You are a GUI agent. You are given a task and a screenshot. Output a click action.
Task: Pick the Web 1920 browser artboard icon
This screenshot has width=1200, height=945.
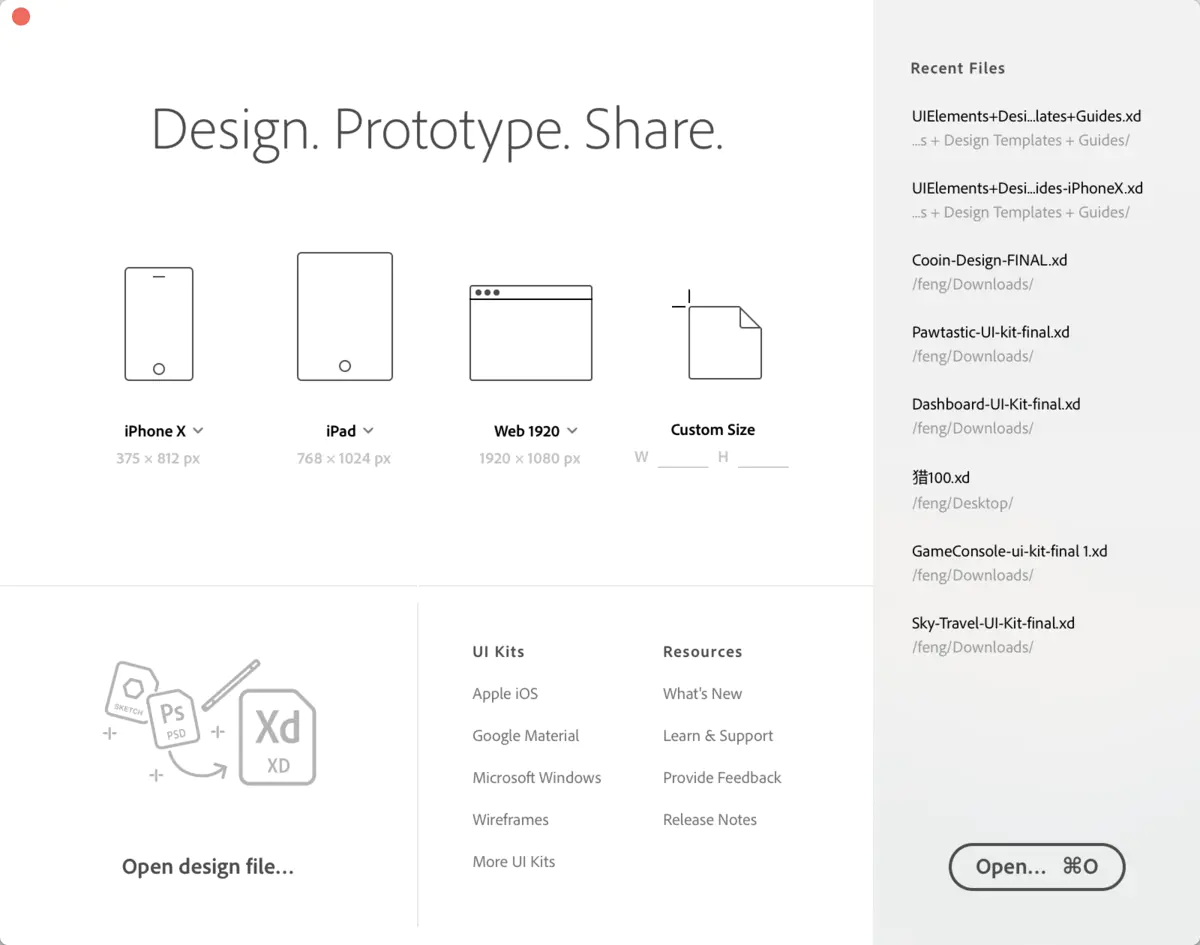531,333
